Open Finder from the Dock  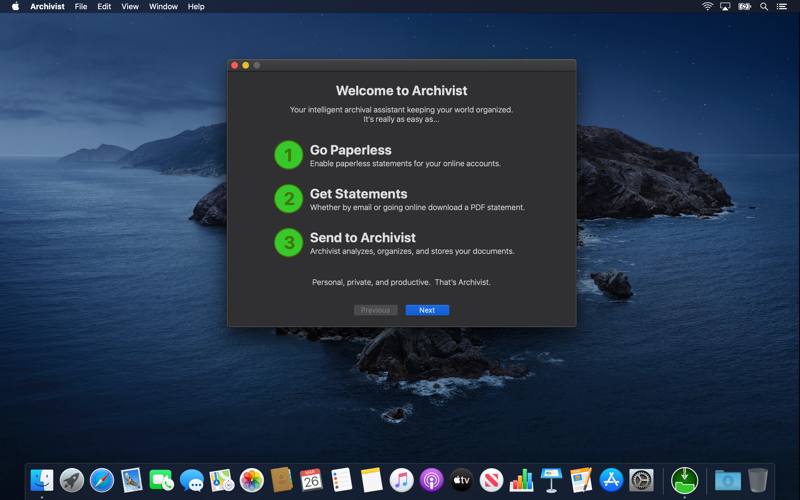tap(42, 480)
